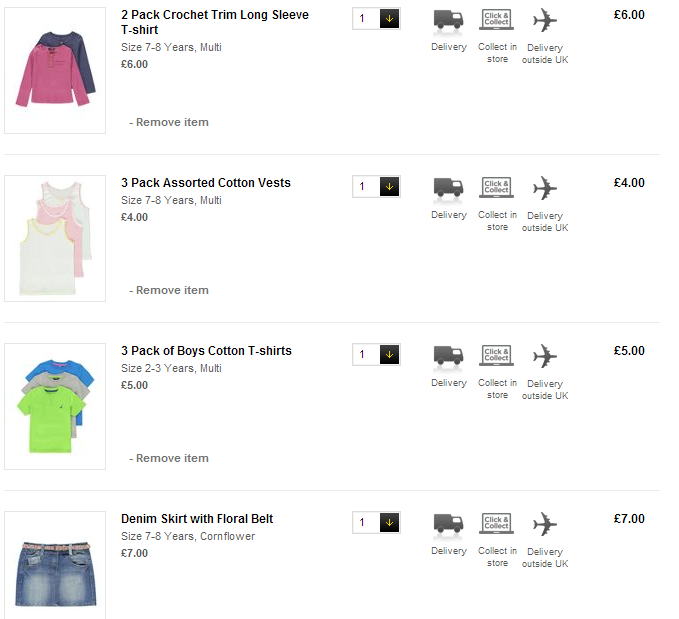
Task: Open Denim Skirt with Floral Belt title
Action: pos(197,519)
